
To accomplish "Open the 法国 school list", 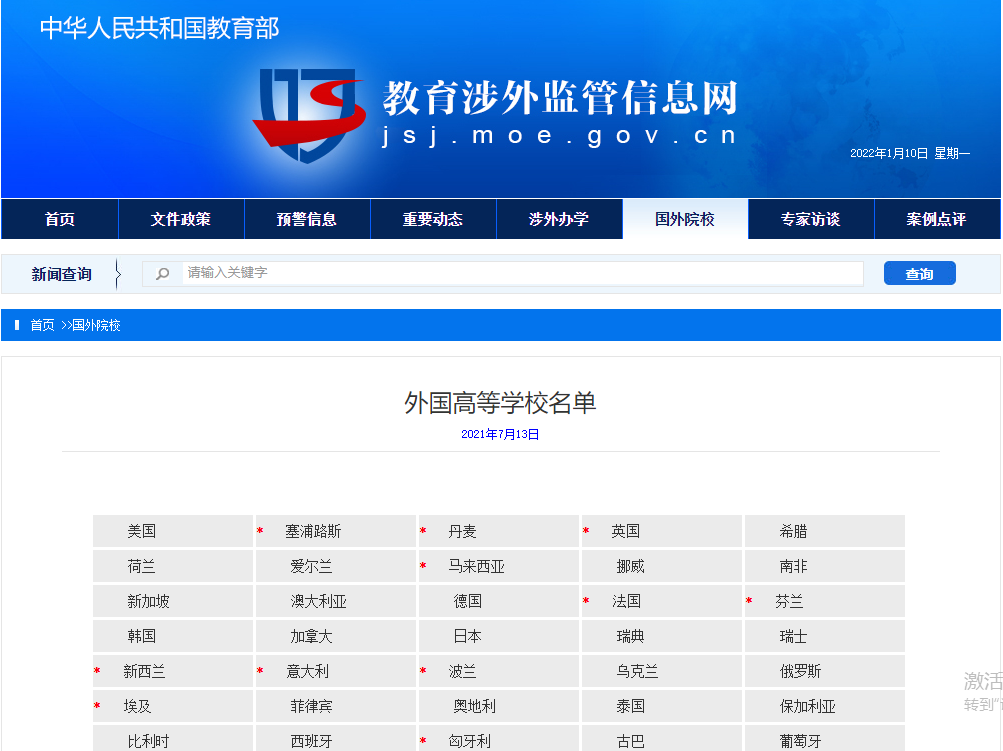I will [x=626, y=601].
